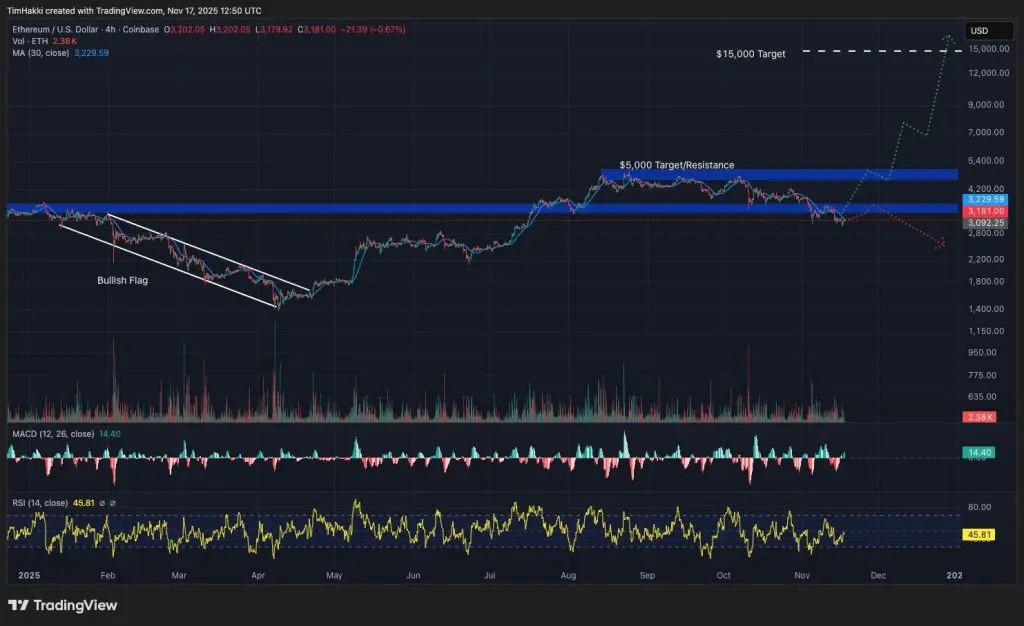1024x626 pixels.
Task: Click the 1,150.00 price axis label
Action: pyautogui.click(x=986, y=331)
